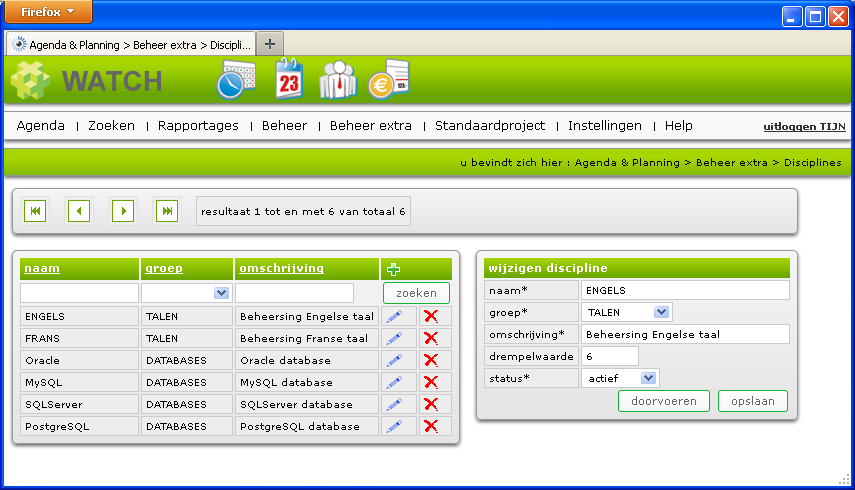Edit the MySQL discipline row
Image resolution: width=855 pixels, height=490 pixels.
(394, 383)
